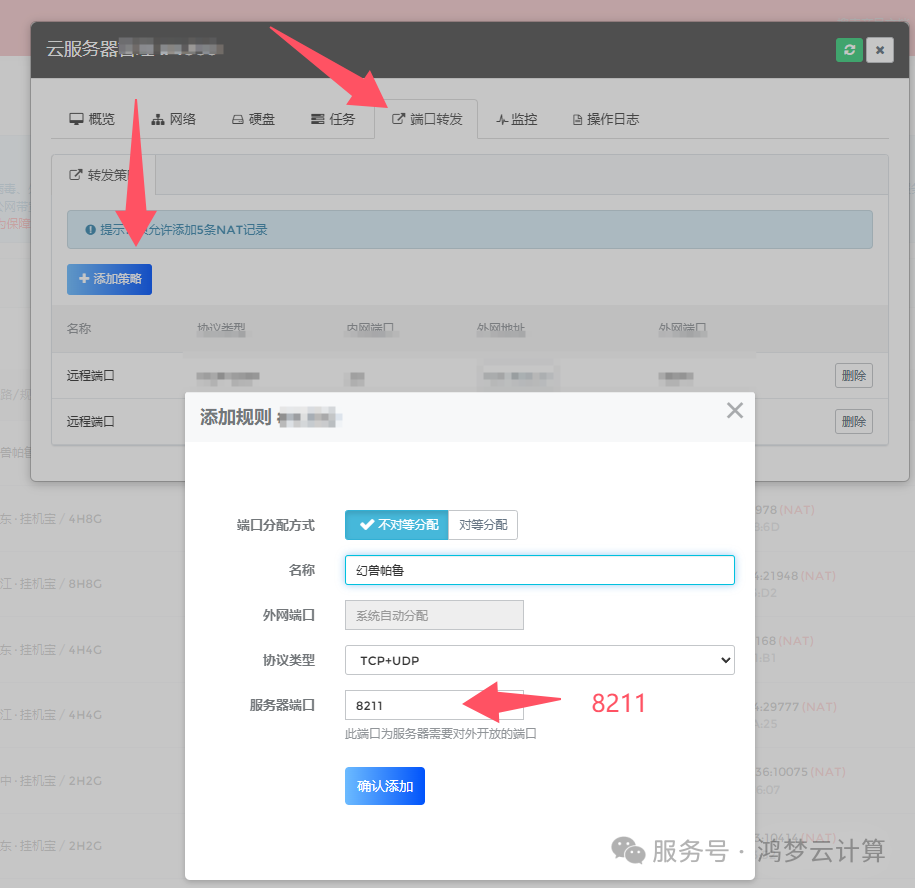The image size is (915, 888).
Task: Close the 添加规则 add rule popup
Action: (x=735, y=411)
